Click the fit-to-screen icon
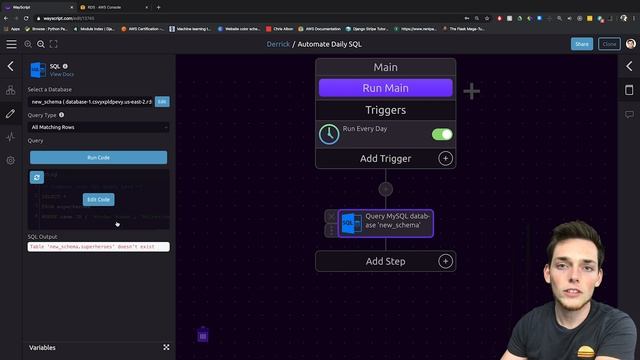Viewport: 640px width, 360px height. point(53,44)
